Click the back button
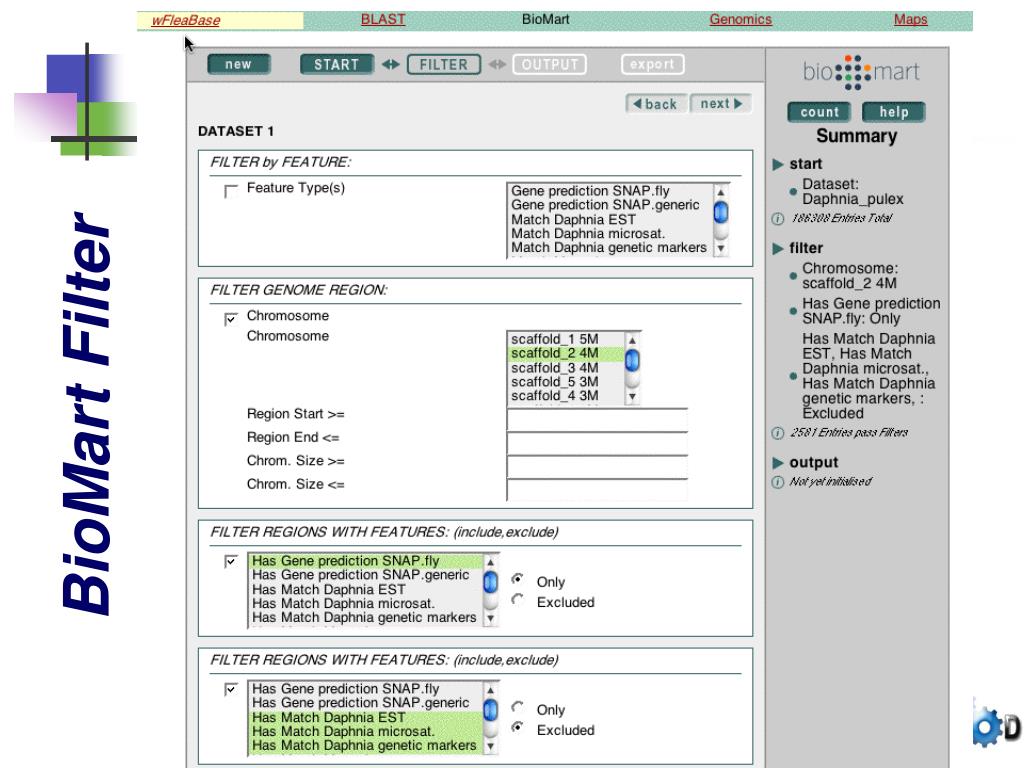This screenshot has height=768, width=1024. tap(656, 104)
